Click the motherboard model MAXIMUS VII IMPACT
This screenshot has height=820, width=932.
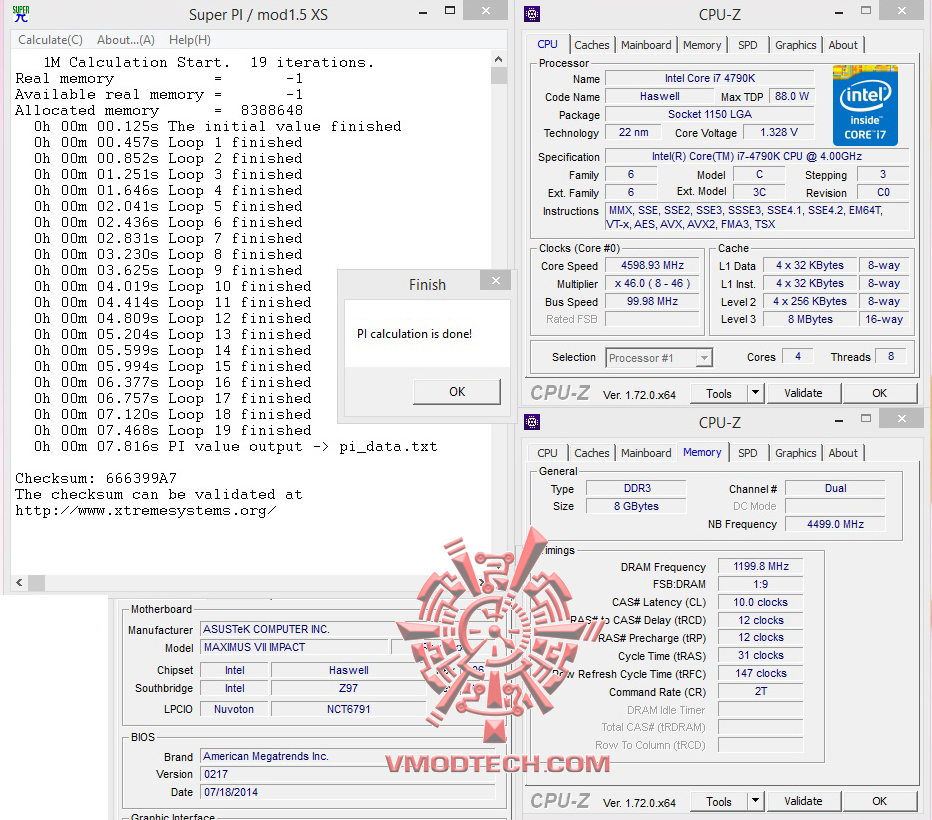click(294, 647)
